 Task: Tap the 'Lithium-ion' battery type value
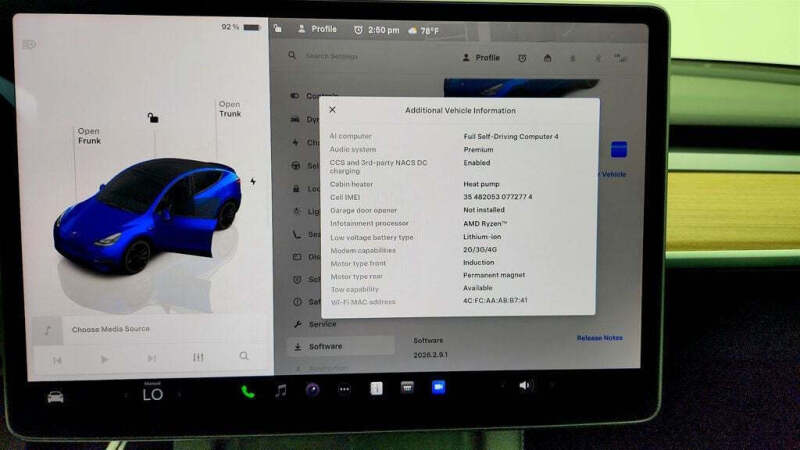pos(482,237)
